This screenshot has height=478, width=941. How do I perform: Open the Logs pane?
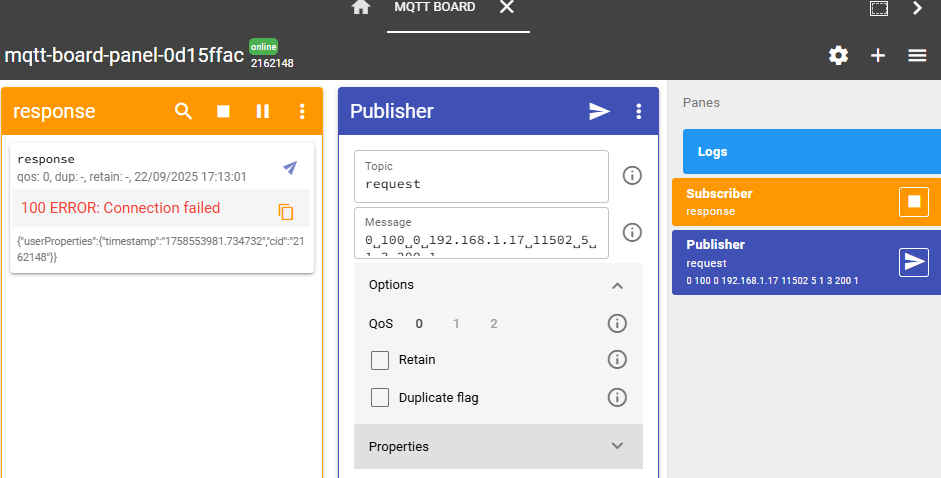click(810, 152)
